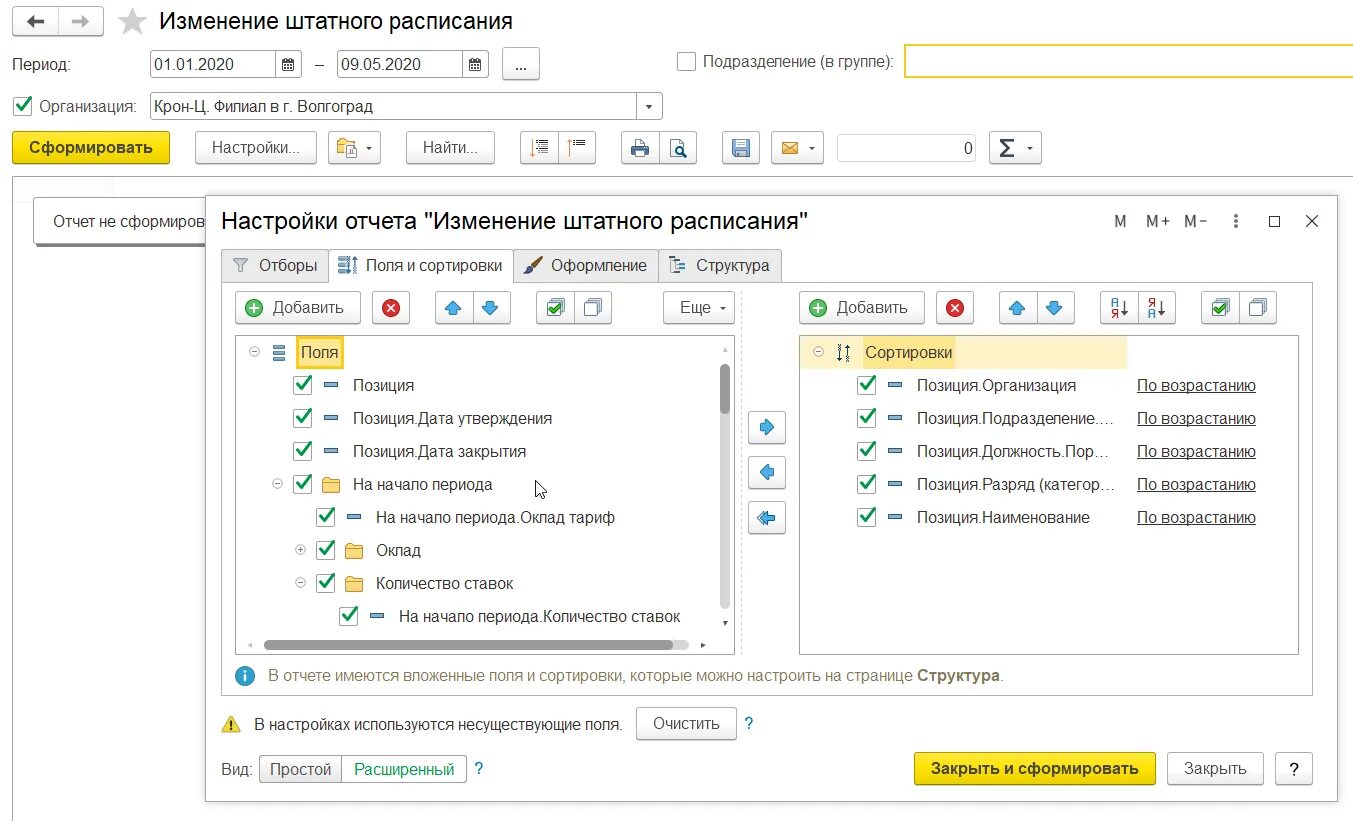
Task: Open the period selection ellipsis button
Action: pyautogui.click(x=520, y=64)
